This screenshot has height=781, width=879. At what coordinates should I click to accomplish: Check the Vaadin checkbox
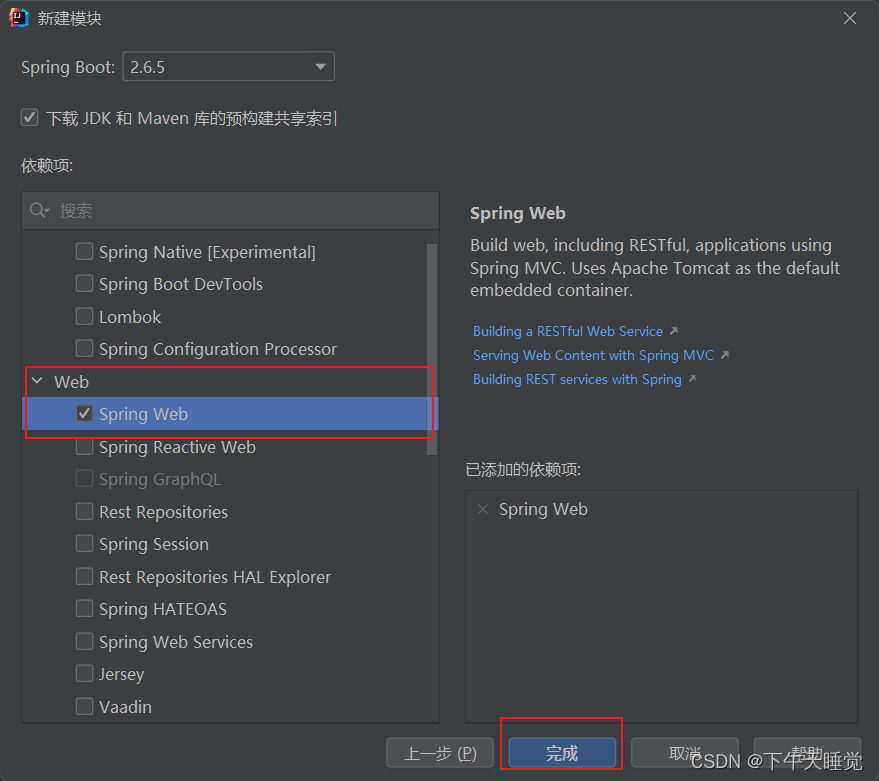[84, 706]
